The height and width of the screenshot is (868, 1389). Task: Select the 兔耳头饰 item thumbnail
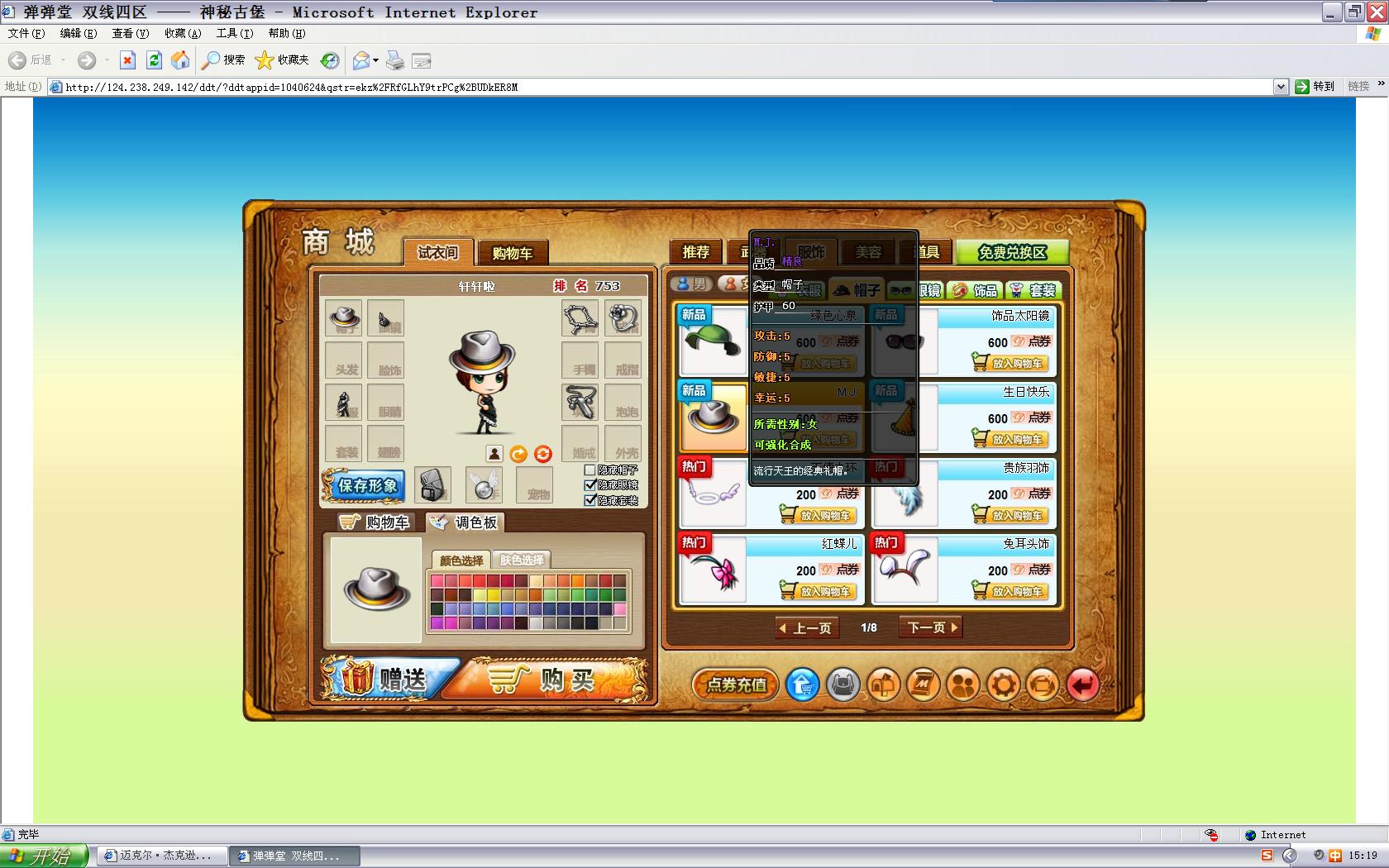(905, 570)
